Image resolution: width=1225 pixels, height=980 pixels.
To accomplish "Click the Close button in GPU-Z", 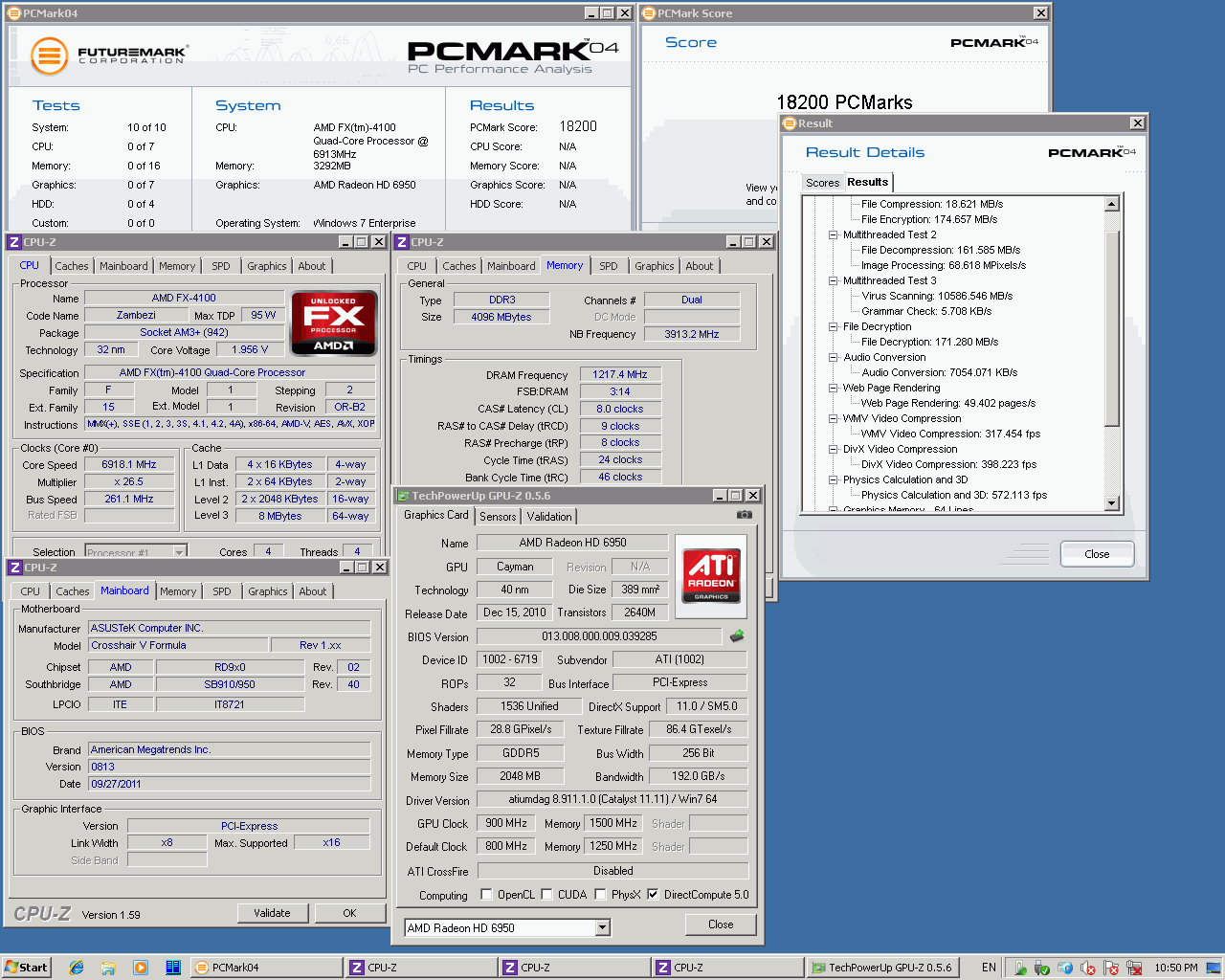I will pyautogui.click(x=721, y=924).
